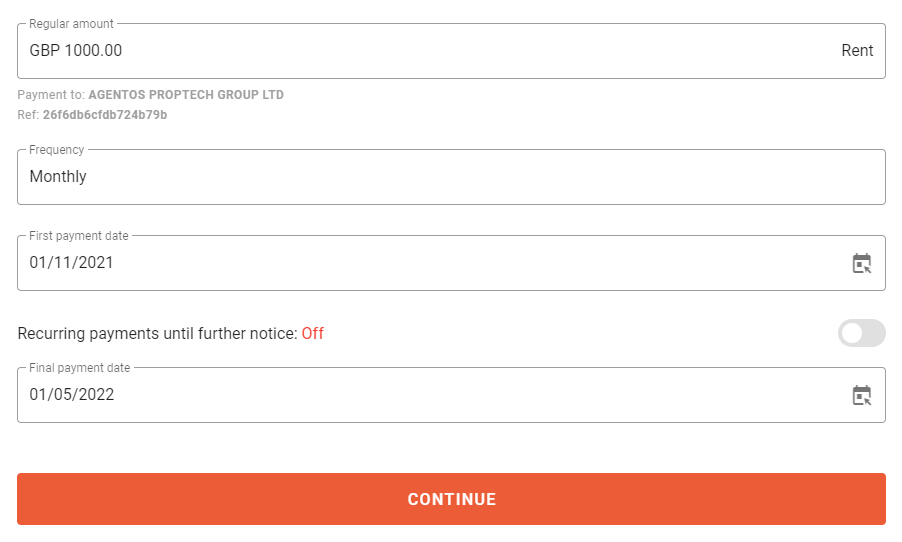The height and width of the screenshot is (542, 902).
Task: Click the 01/05/2022 date value
Action: click(x=72, y=395)
